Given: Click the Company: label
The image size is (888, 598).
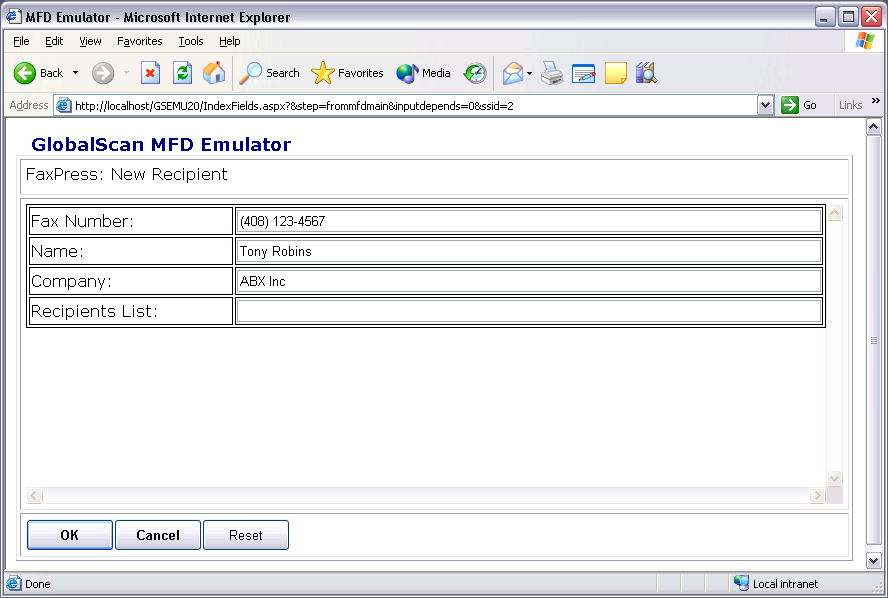Looking at the screenshot, I should (x=71, y=281).
